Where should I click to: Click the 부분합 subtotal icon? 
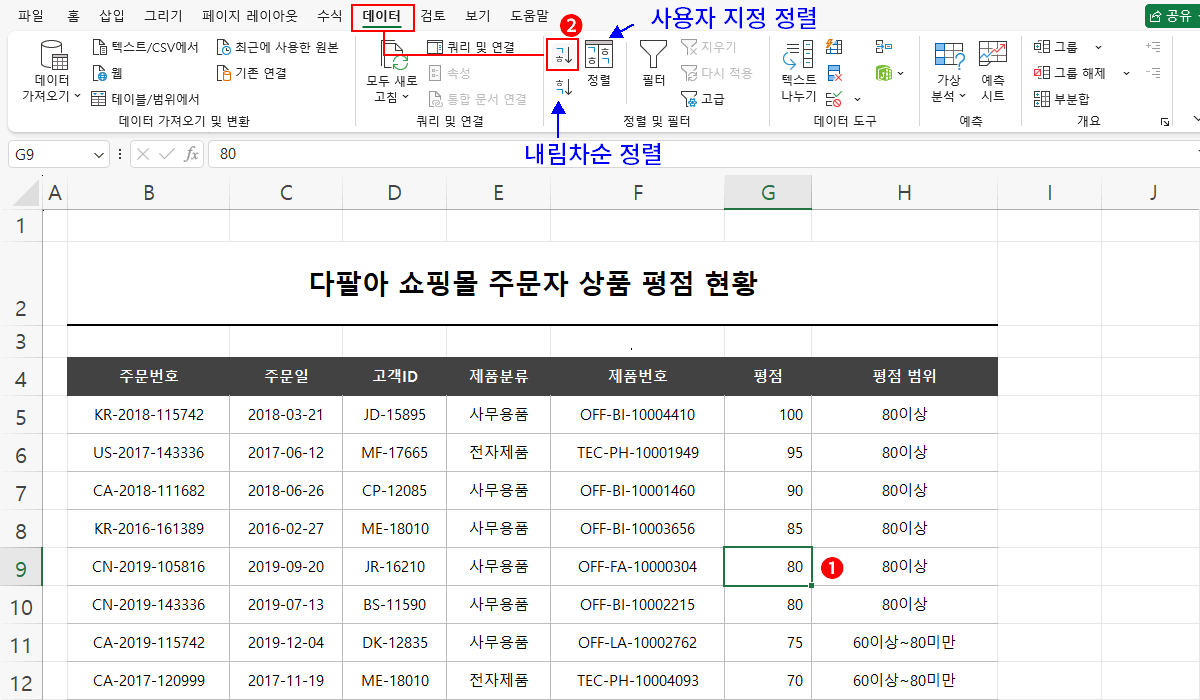pos(1042,99)
